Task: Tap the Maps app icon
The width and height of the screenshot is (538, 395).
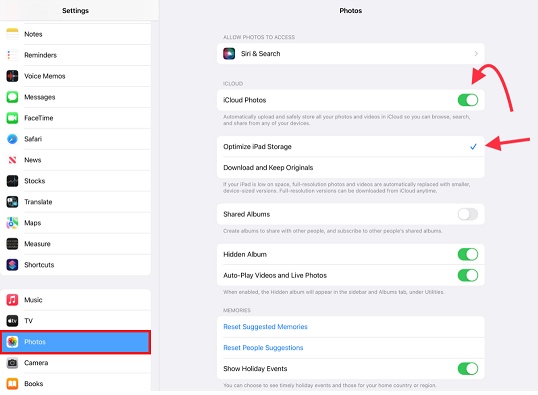Action: click(12, 223)
